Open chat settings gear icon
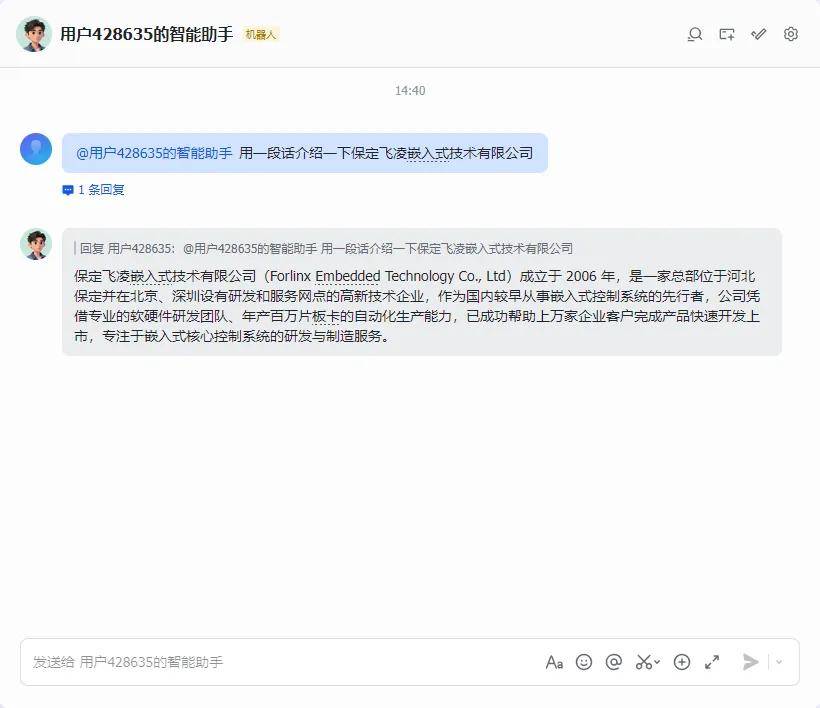 [791, 34]
